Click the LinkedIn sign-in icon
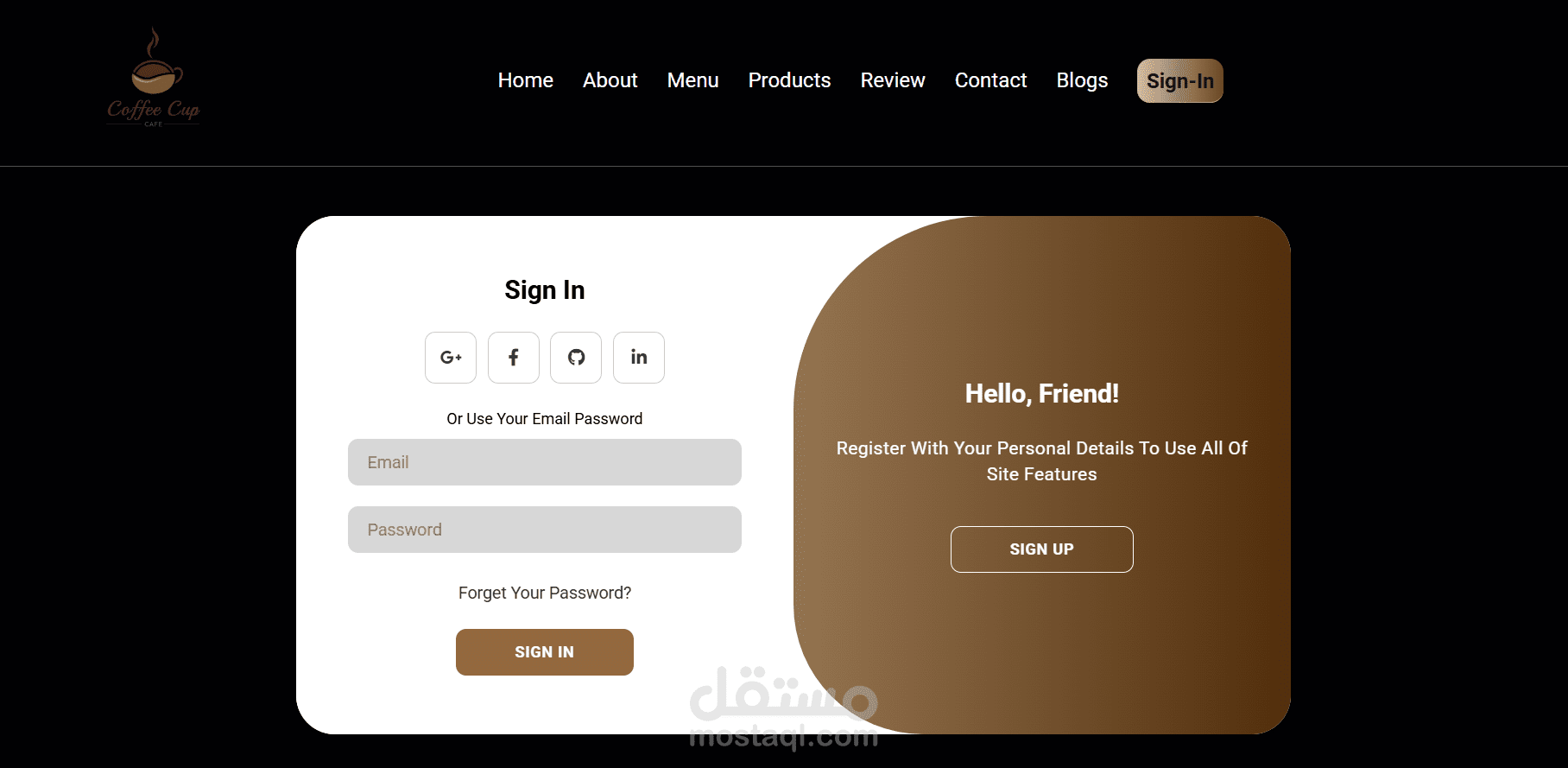This screenshot has width=1568, height=768. pos(639,358)
